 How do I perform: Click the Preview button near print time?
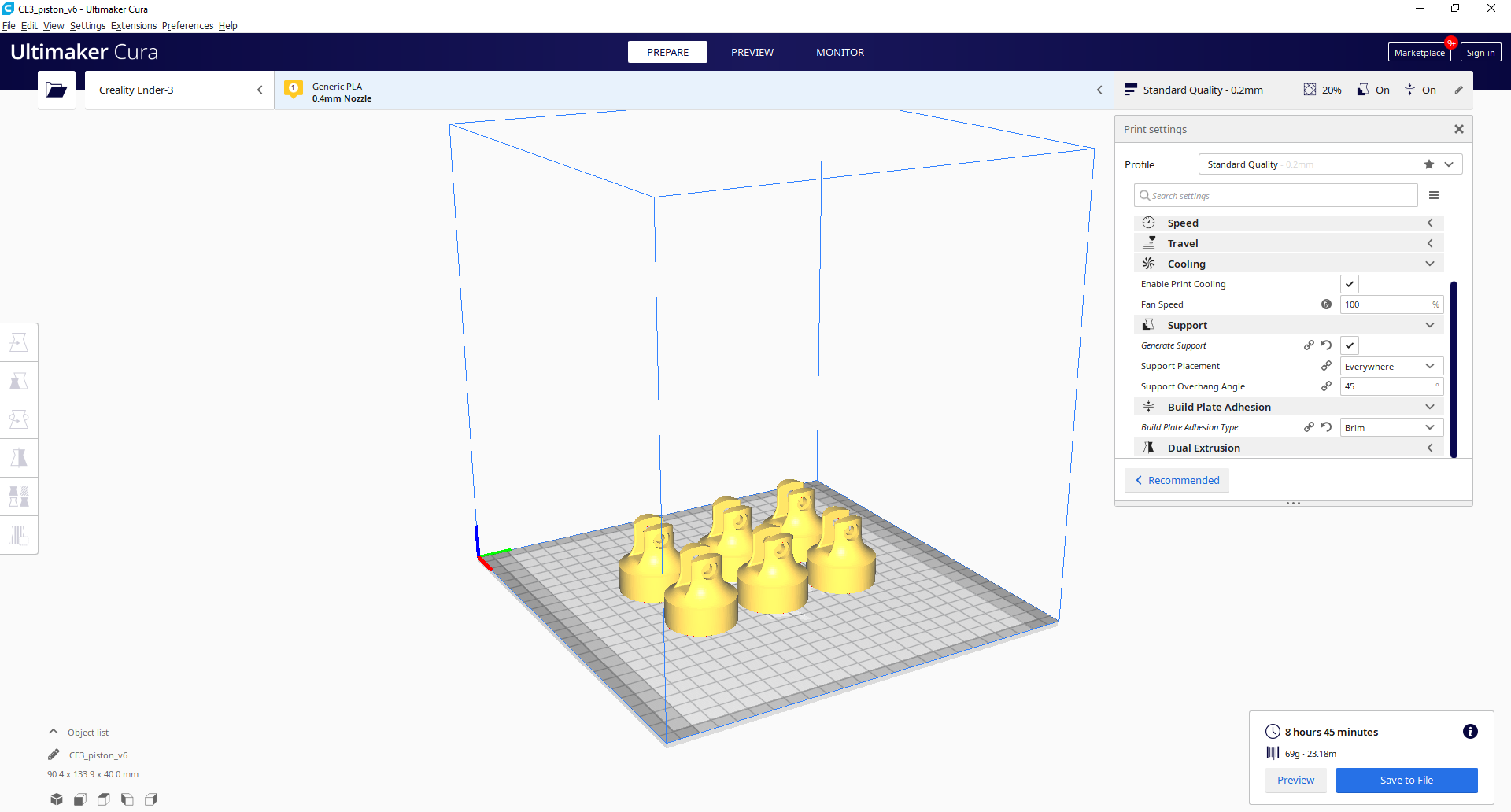(1295, 780)
